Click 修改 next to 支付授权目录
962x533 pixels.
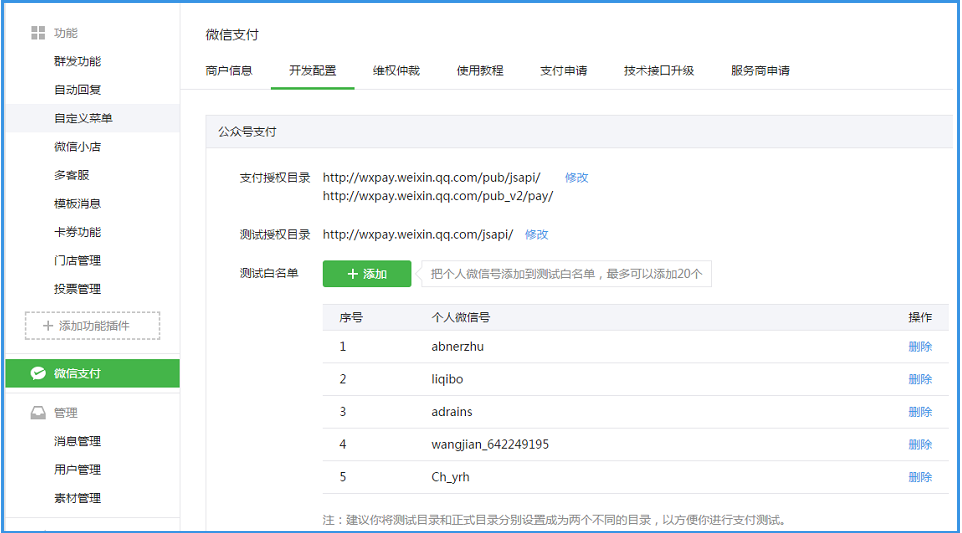coord(577,177)
